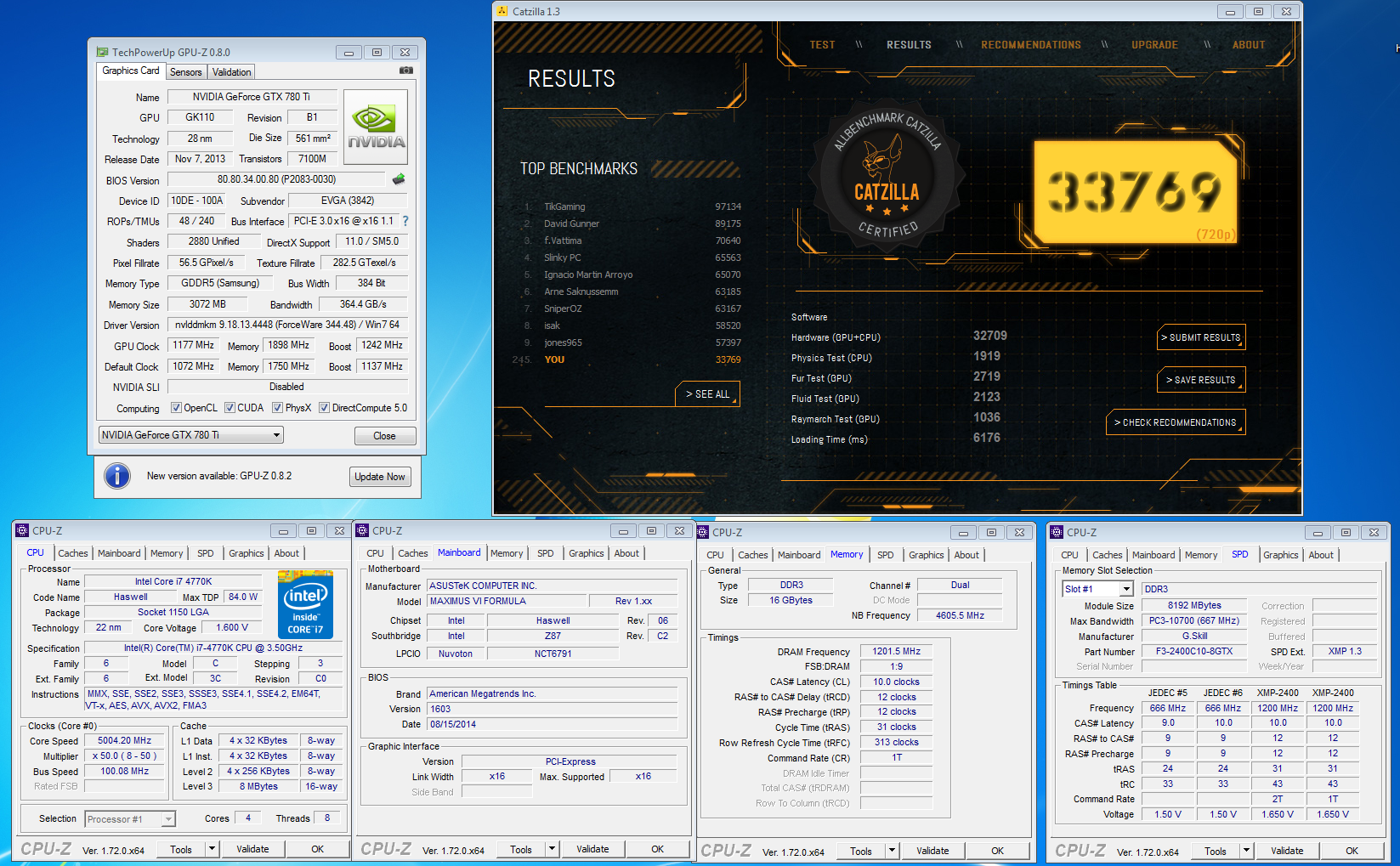Click Validate in CPU-Z Memory window
The image size is (1400, 866).
click(932, 851)
